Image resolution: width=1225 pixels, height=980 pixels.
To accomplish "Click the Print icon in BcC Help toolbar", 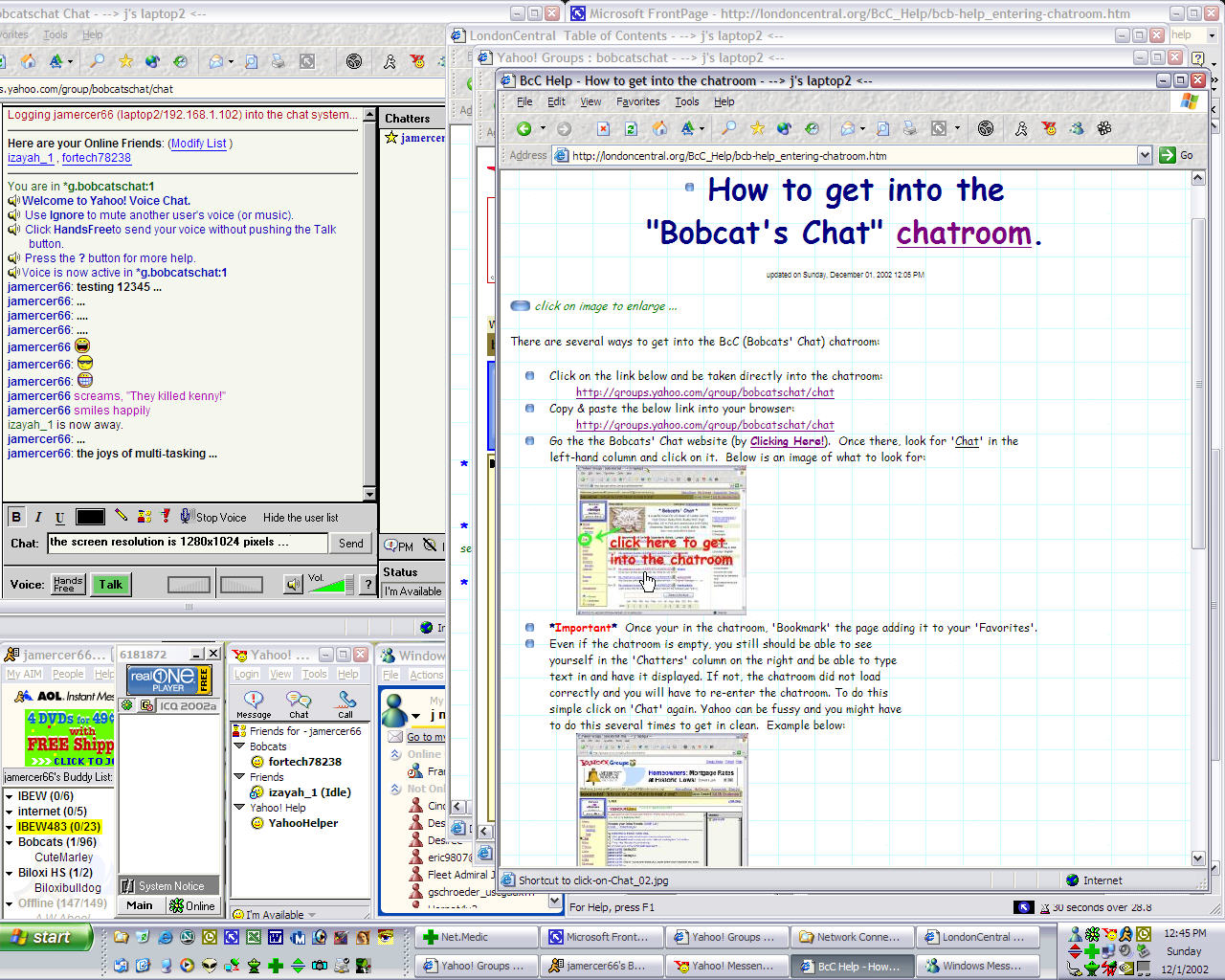I will [x=910, y=128].
